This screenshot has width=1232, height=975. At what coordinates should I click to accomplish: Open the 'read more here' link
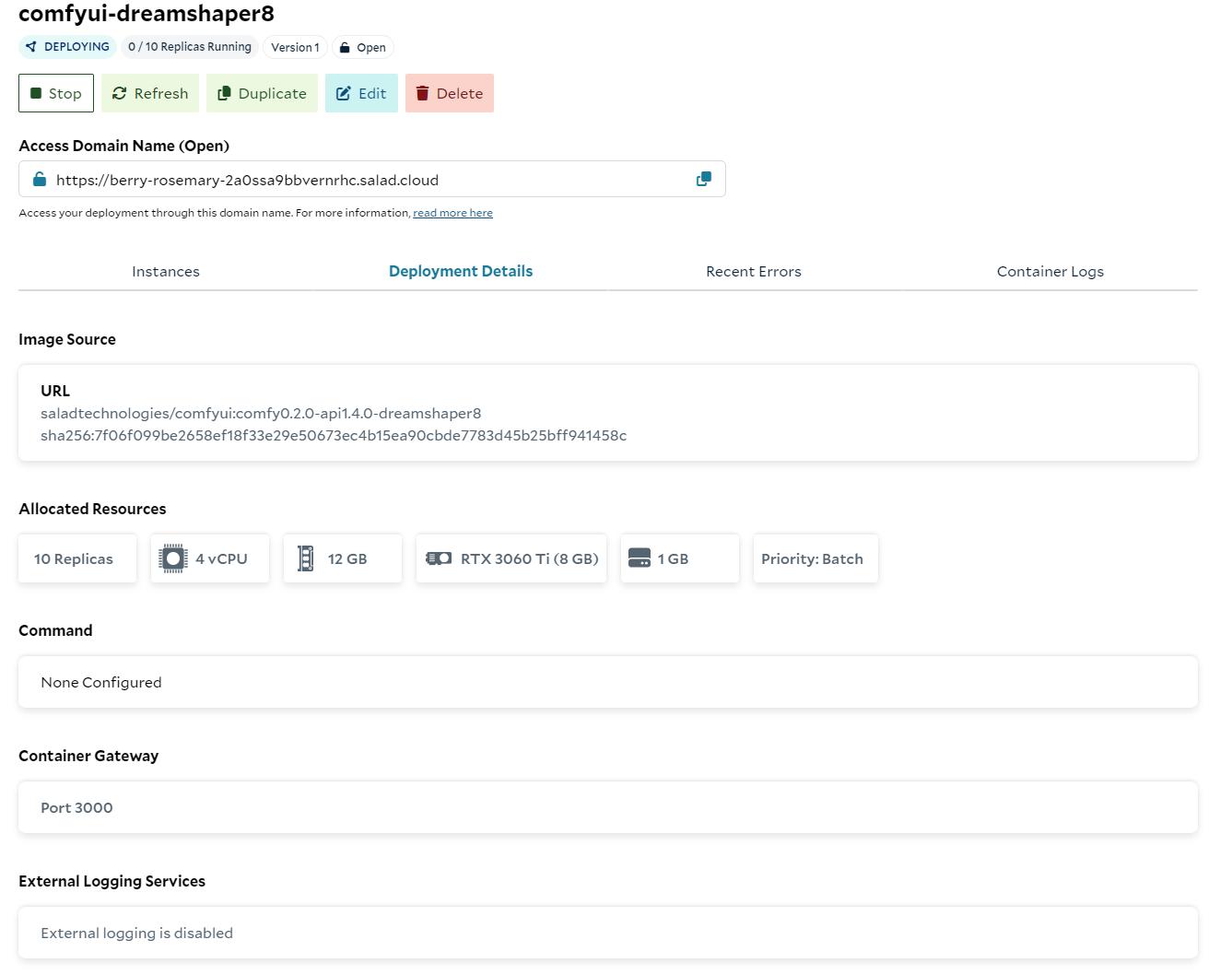[x=452, y=213]
